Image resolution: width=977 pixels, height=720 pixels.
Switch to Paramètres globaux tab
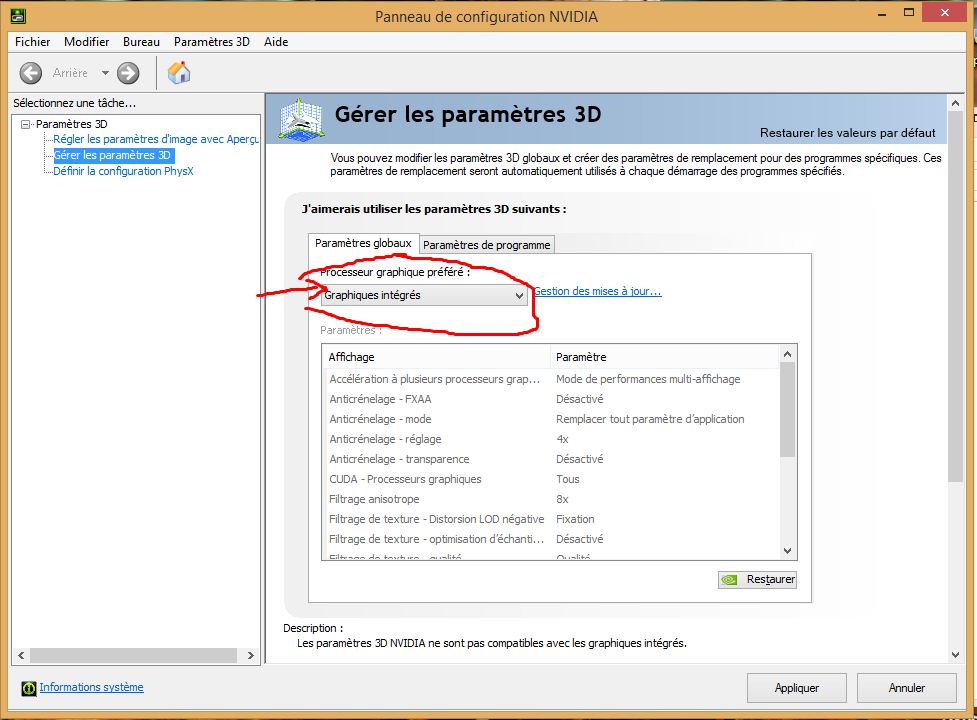[x=363, y=243]
